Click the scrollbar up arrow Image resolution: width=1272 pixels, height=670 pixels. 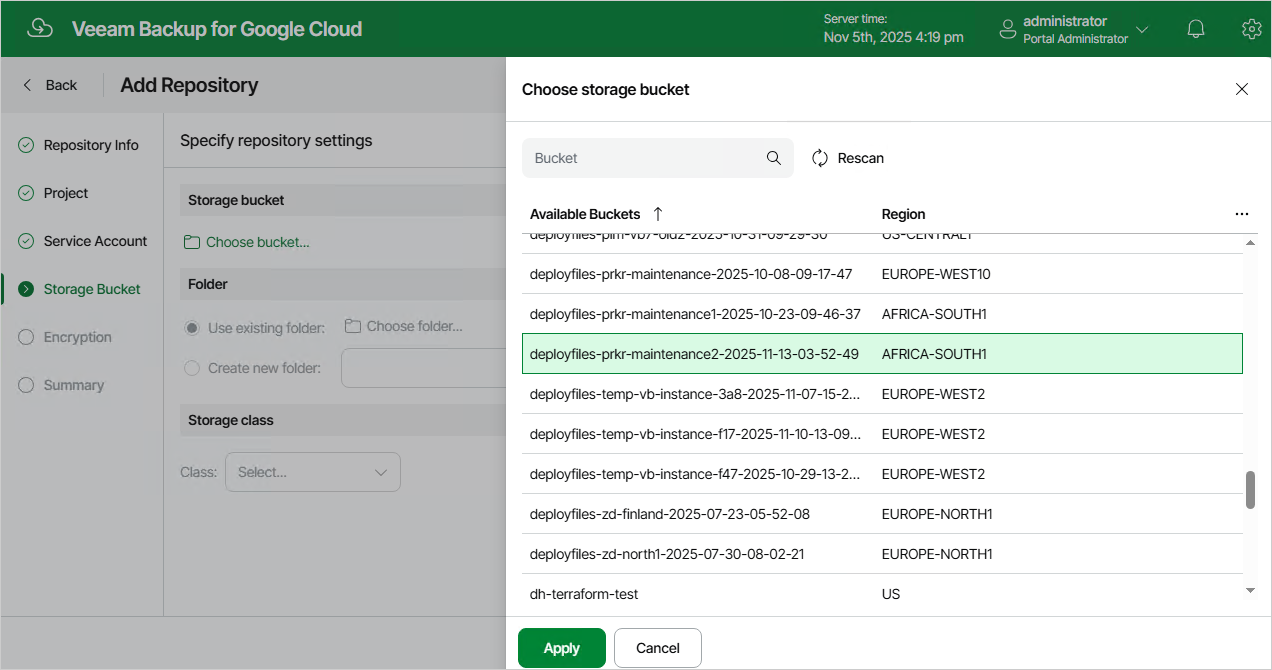[1250, 243]
